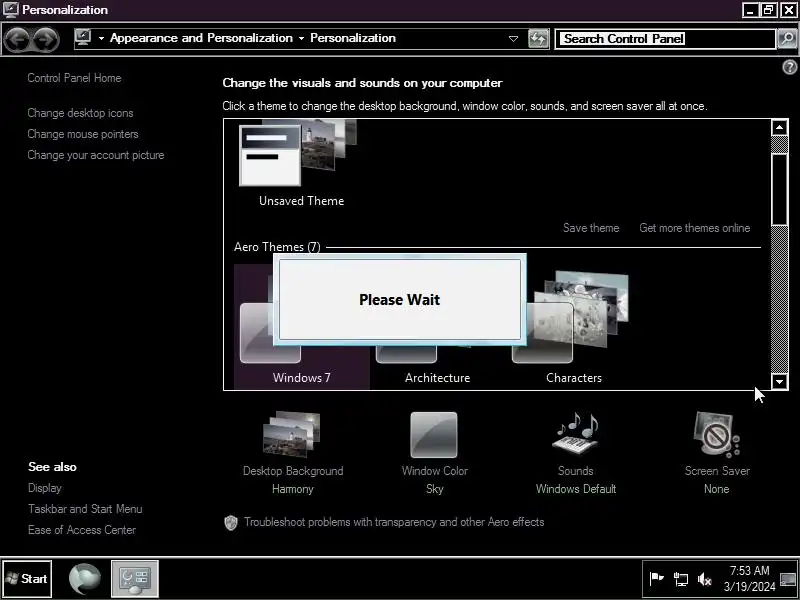Image resolution: width=800 pixels, height=600 pixels.
Task: Click the theme list scroll down arrow
Action: click(x=779, y=381)
